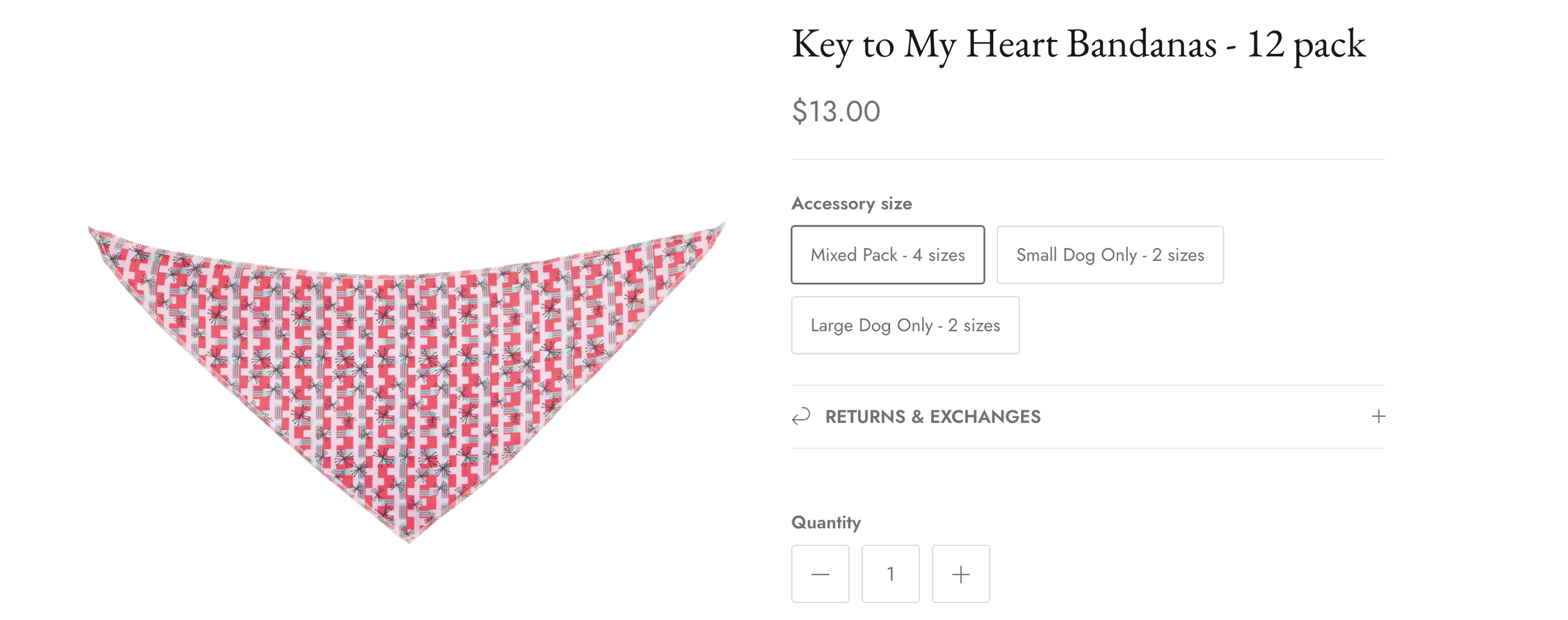The image size is (1568, 620).
Task: Focus the quantity number input field
Action: click(x=890, y=574)
